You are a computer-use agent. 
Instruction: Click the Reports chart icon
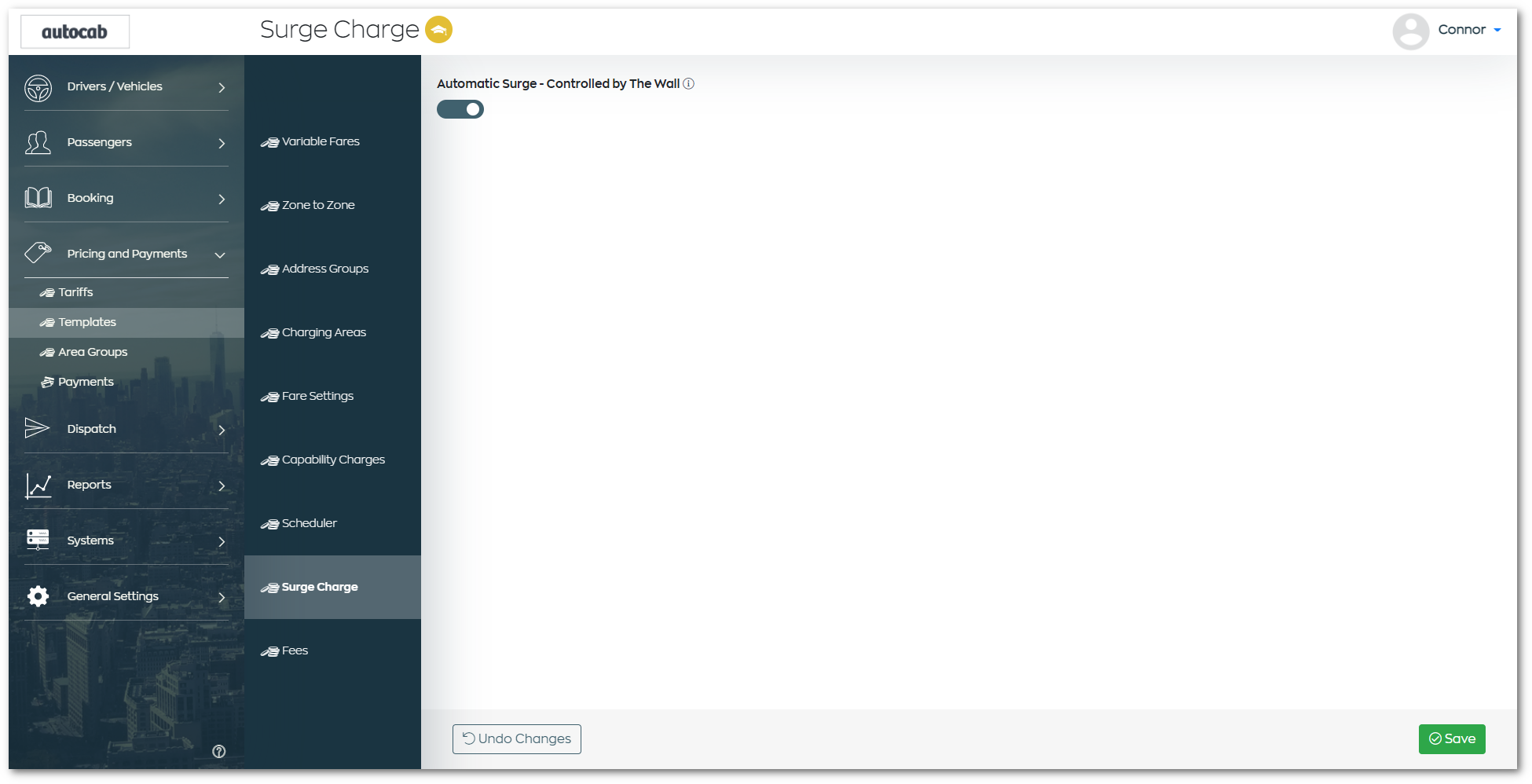coord(38,485)
